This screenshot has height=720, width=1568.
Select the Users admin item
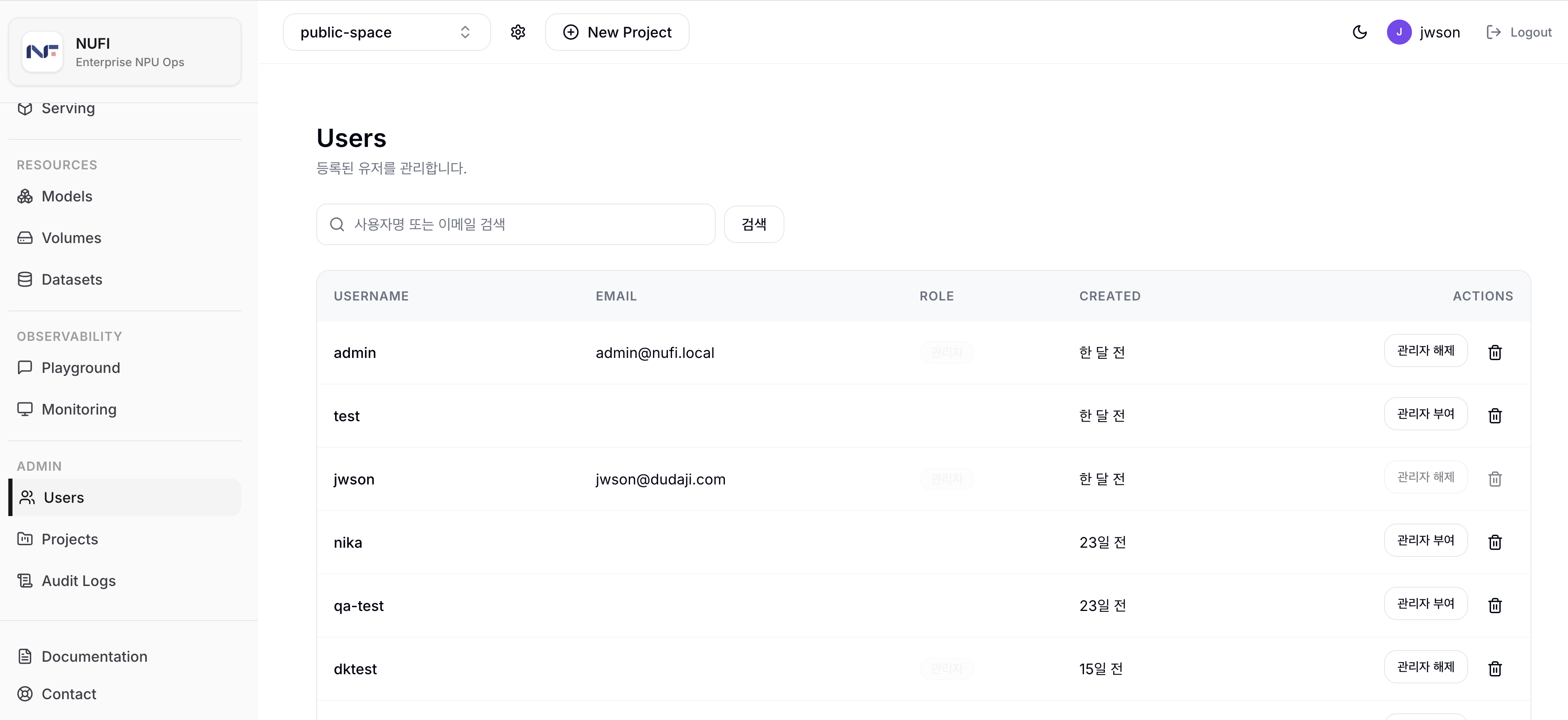point(125,498)
